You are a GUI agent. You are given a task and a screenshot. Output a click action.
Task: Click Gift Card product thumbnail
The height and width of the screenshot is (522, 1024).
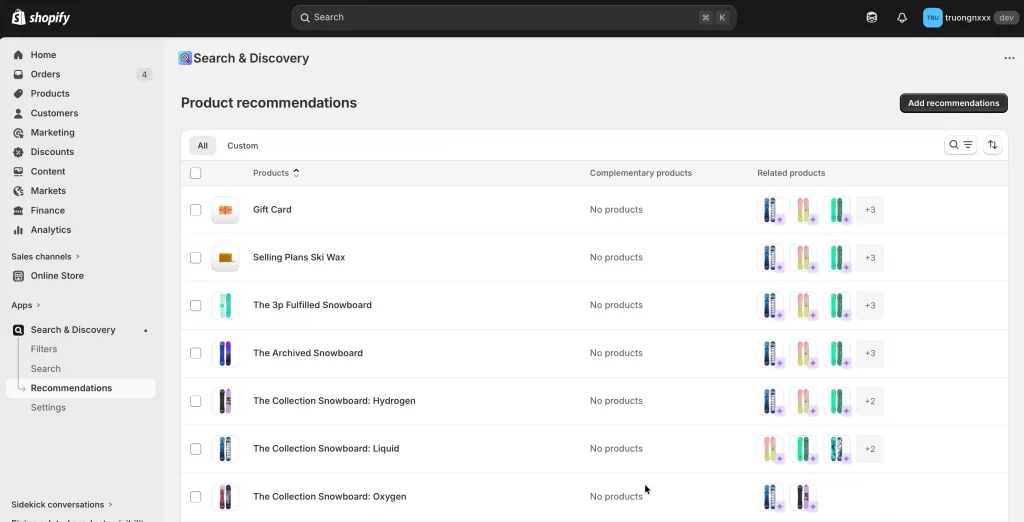tap(225, 210)
